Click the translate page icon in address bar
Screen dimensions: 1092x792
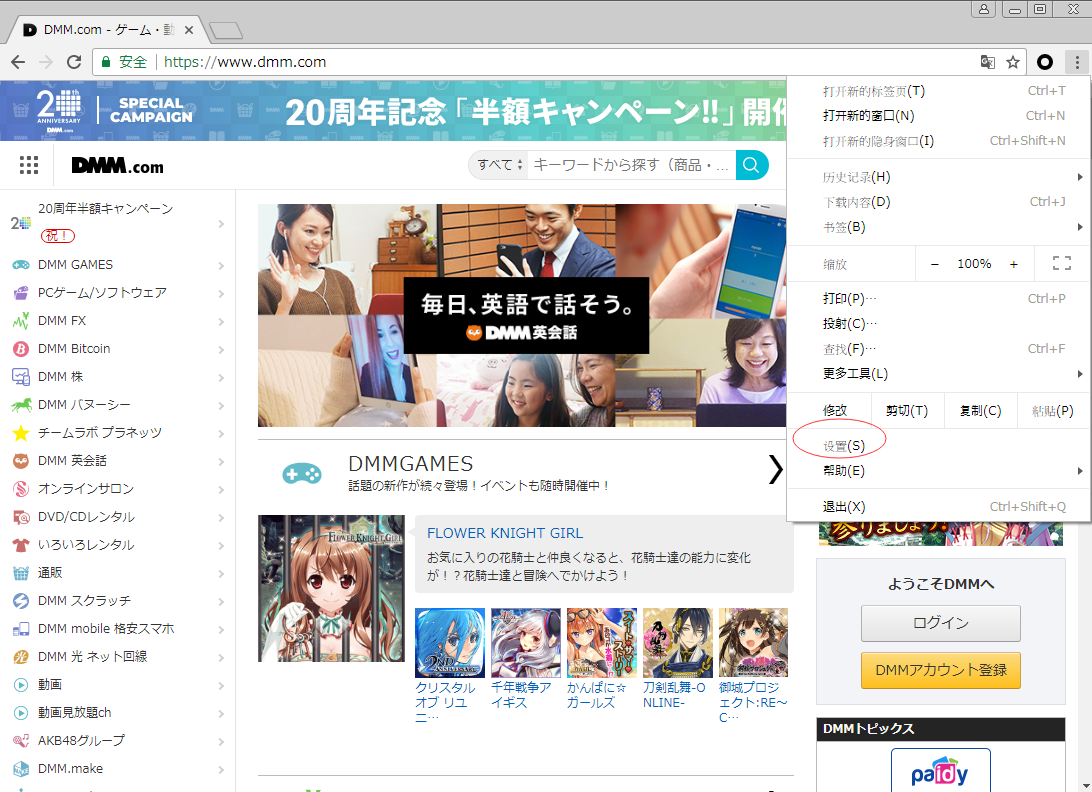(x=988, y=62)
